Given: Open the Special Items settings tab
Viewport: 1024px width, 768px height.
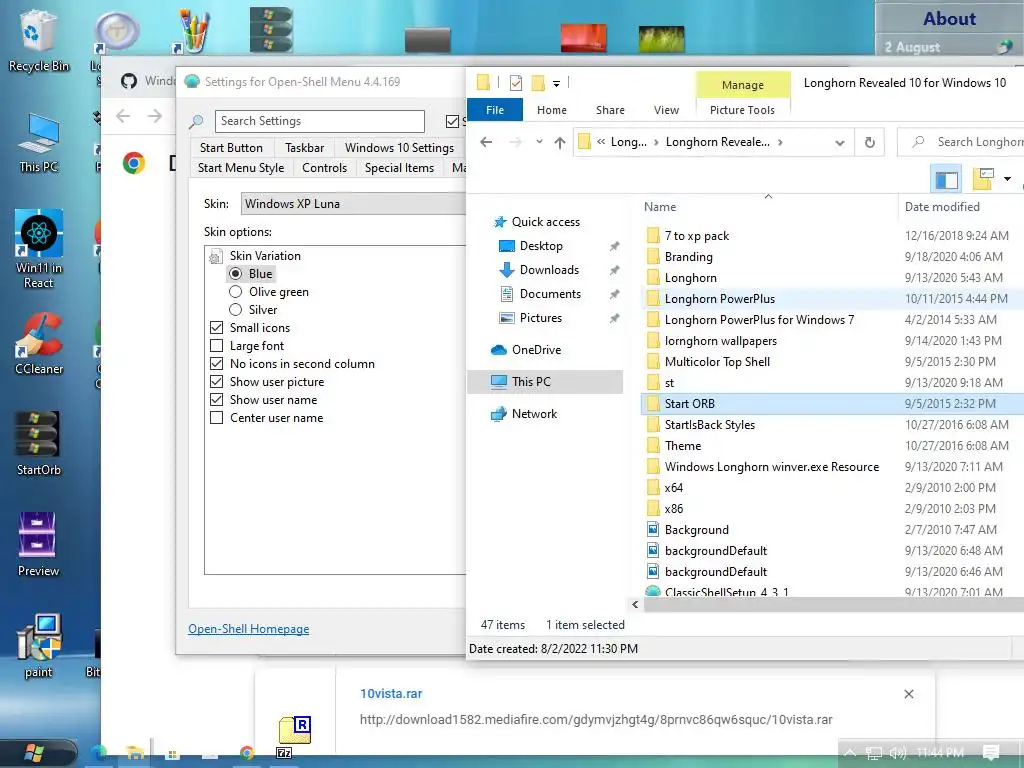Looking at the screenshot, I should point(399,168).
